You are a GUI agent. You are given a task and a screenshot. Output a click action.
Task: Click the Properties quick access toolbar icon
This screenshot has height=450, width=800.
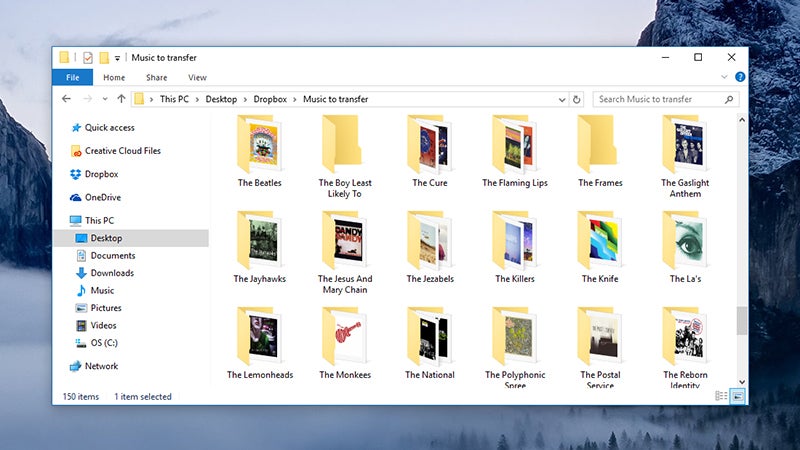click(88, 58)
